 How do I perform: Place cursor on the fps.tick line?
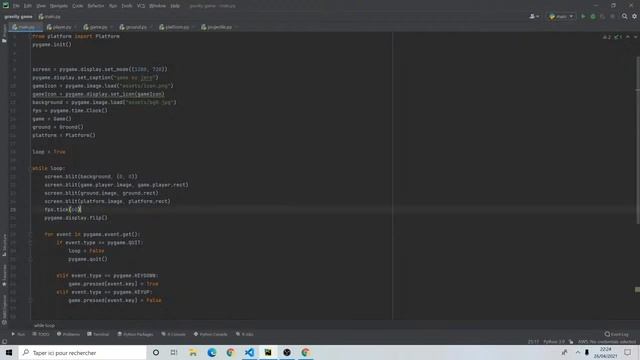click(x=63, y=209)
